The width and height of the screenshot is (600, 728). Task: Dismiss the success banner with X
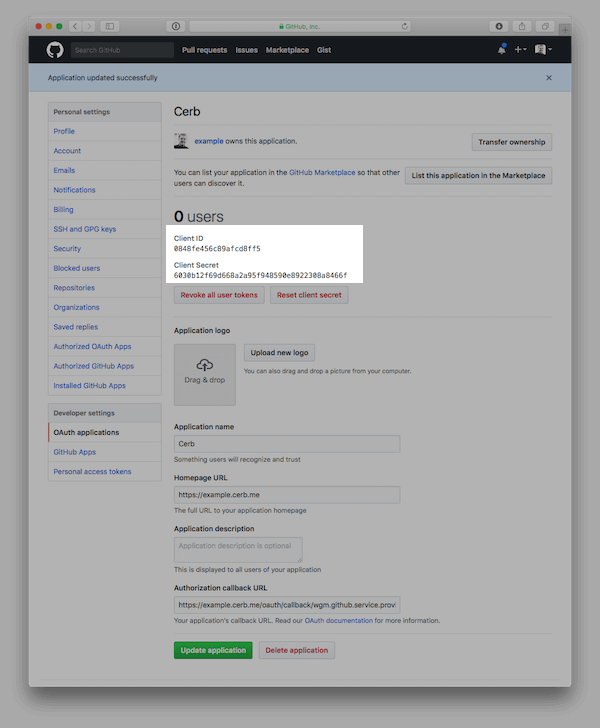[549, 78]
